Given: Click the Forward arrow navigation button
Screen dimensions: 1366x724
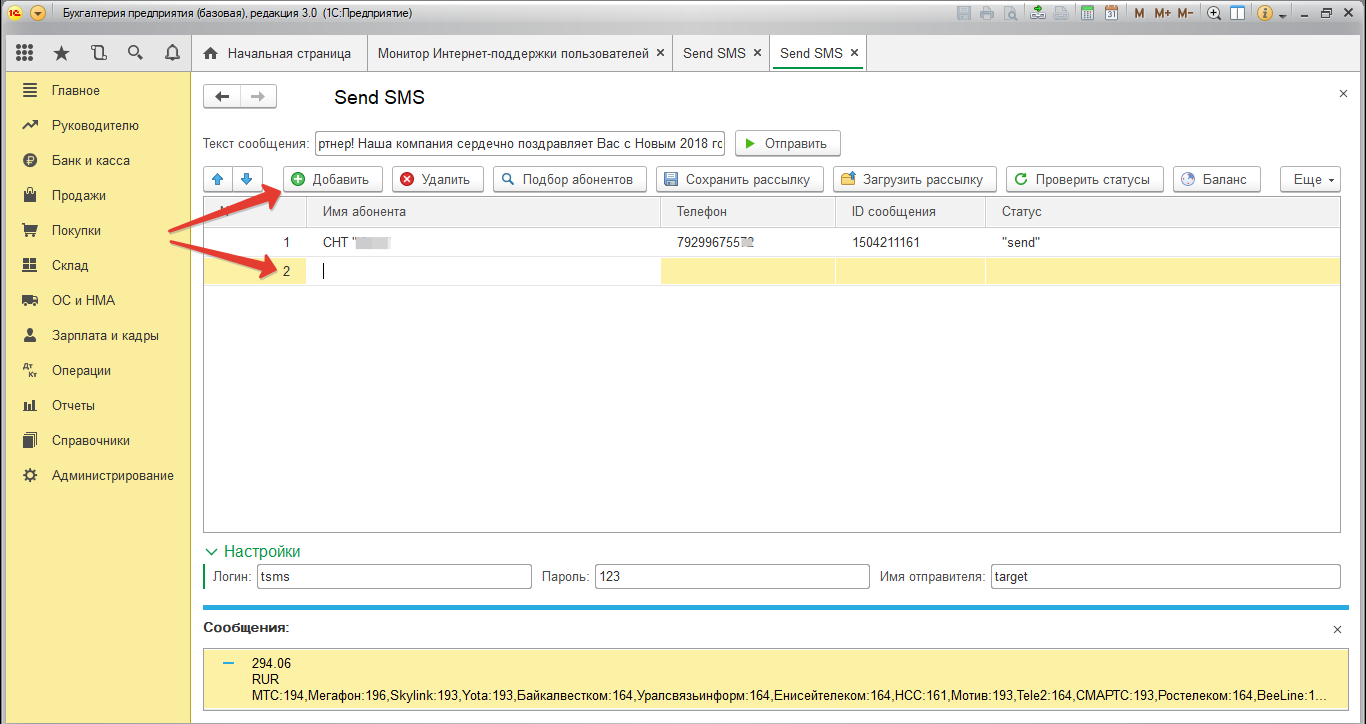Looking at the screenshot, I should point(258,96).
